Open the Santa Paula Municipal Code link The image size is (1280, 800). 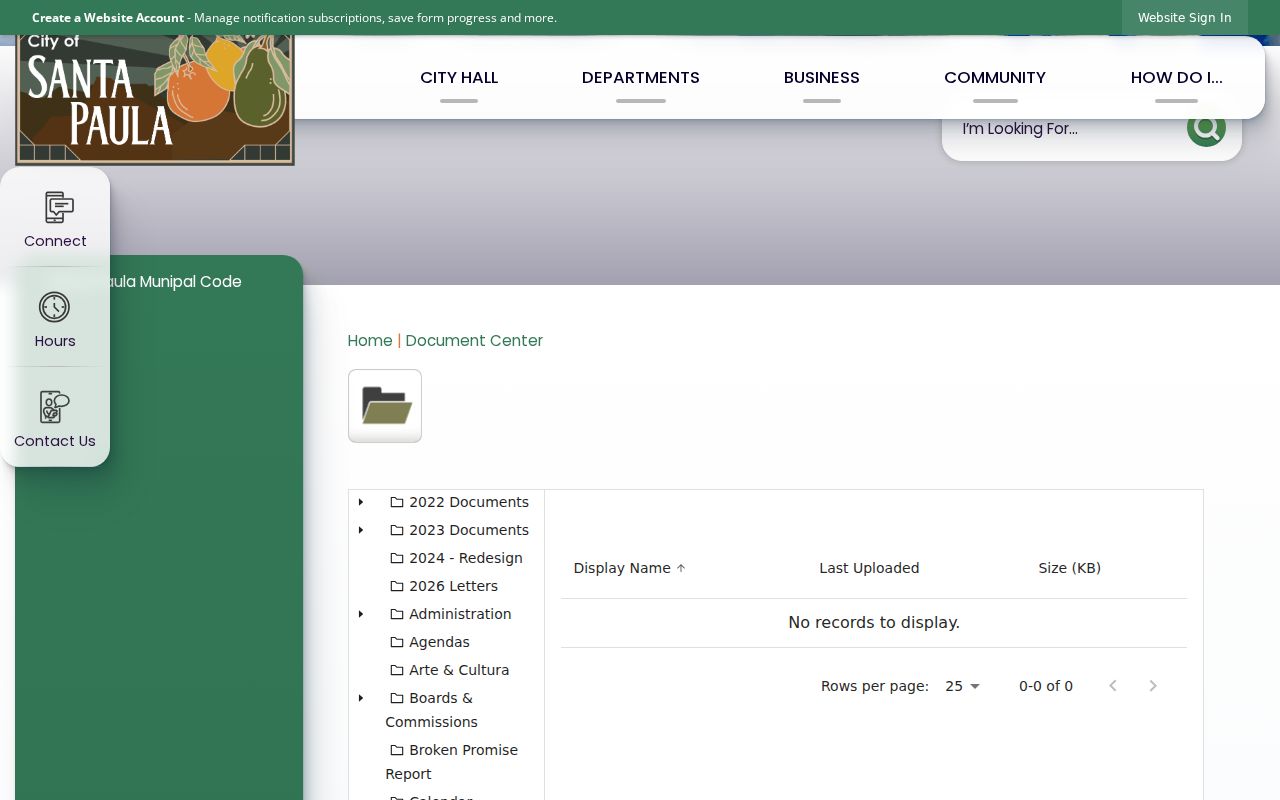(x=174, y=282)
